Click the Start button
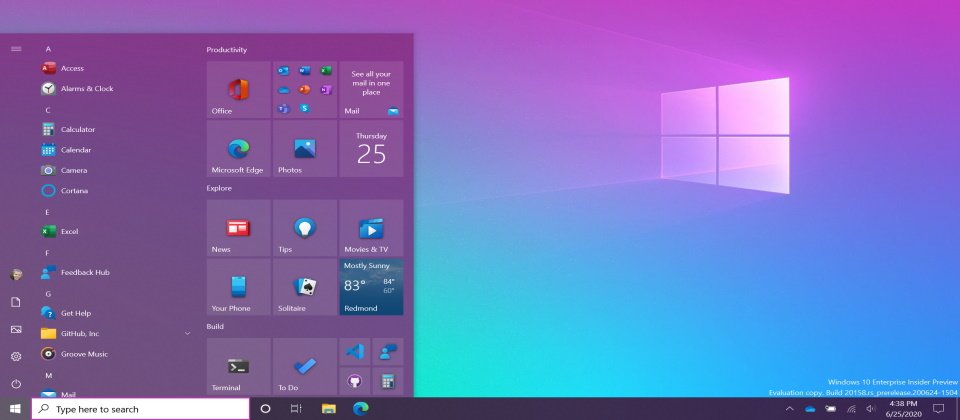Viewport: 960px width, 420px height. 16,409
